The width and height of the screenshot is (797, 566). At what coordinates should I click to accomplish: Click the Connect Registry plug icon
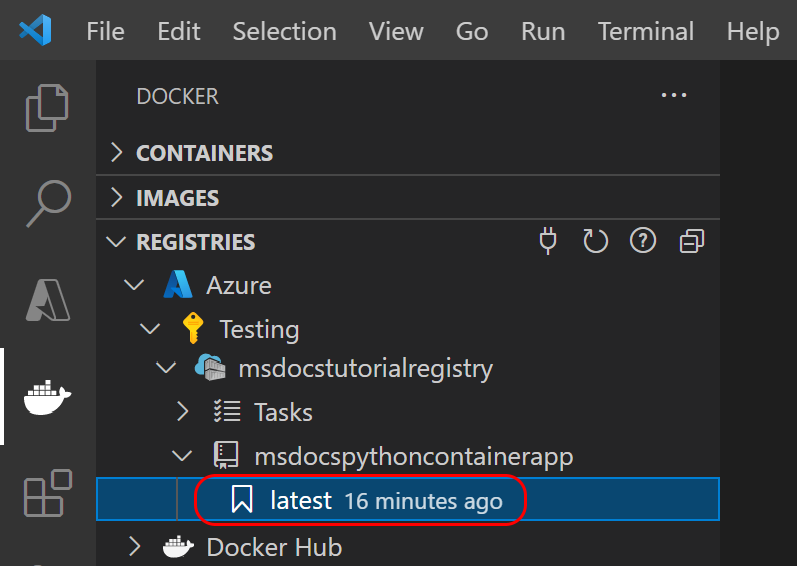coord(547,241)
